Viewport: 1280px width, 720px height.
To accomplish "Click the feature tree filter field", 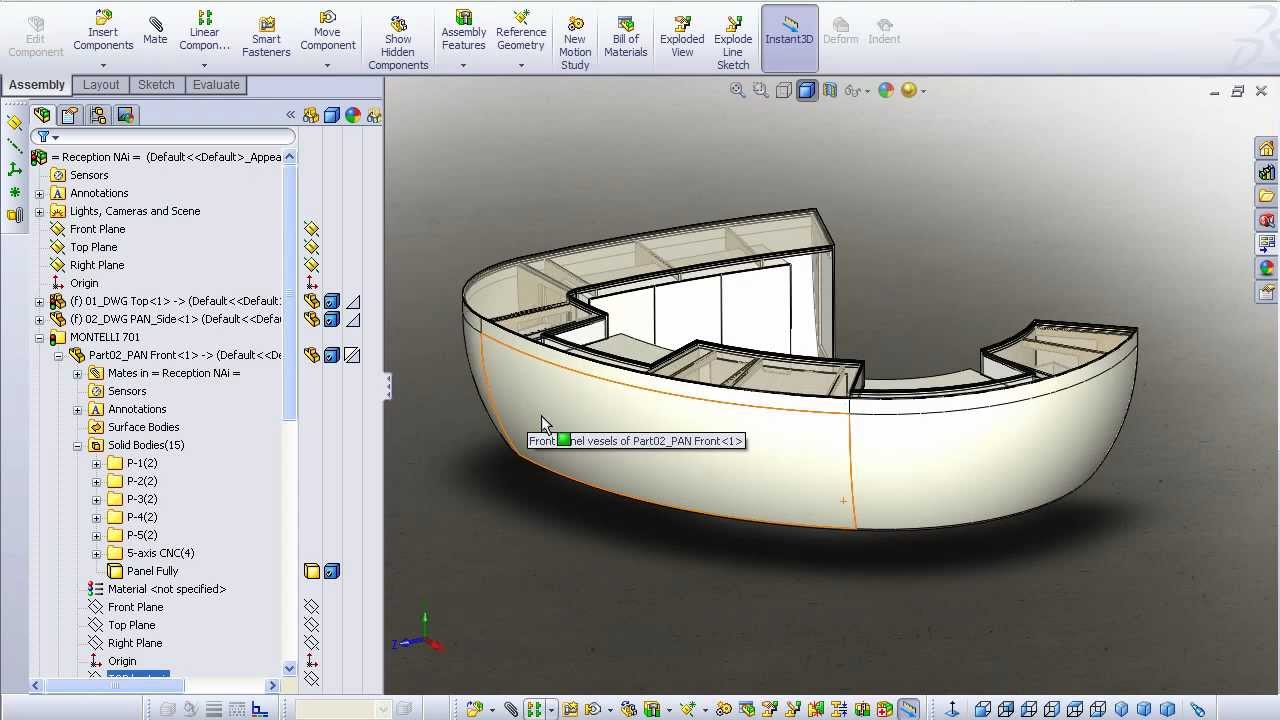I will (164, 136).
